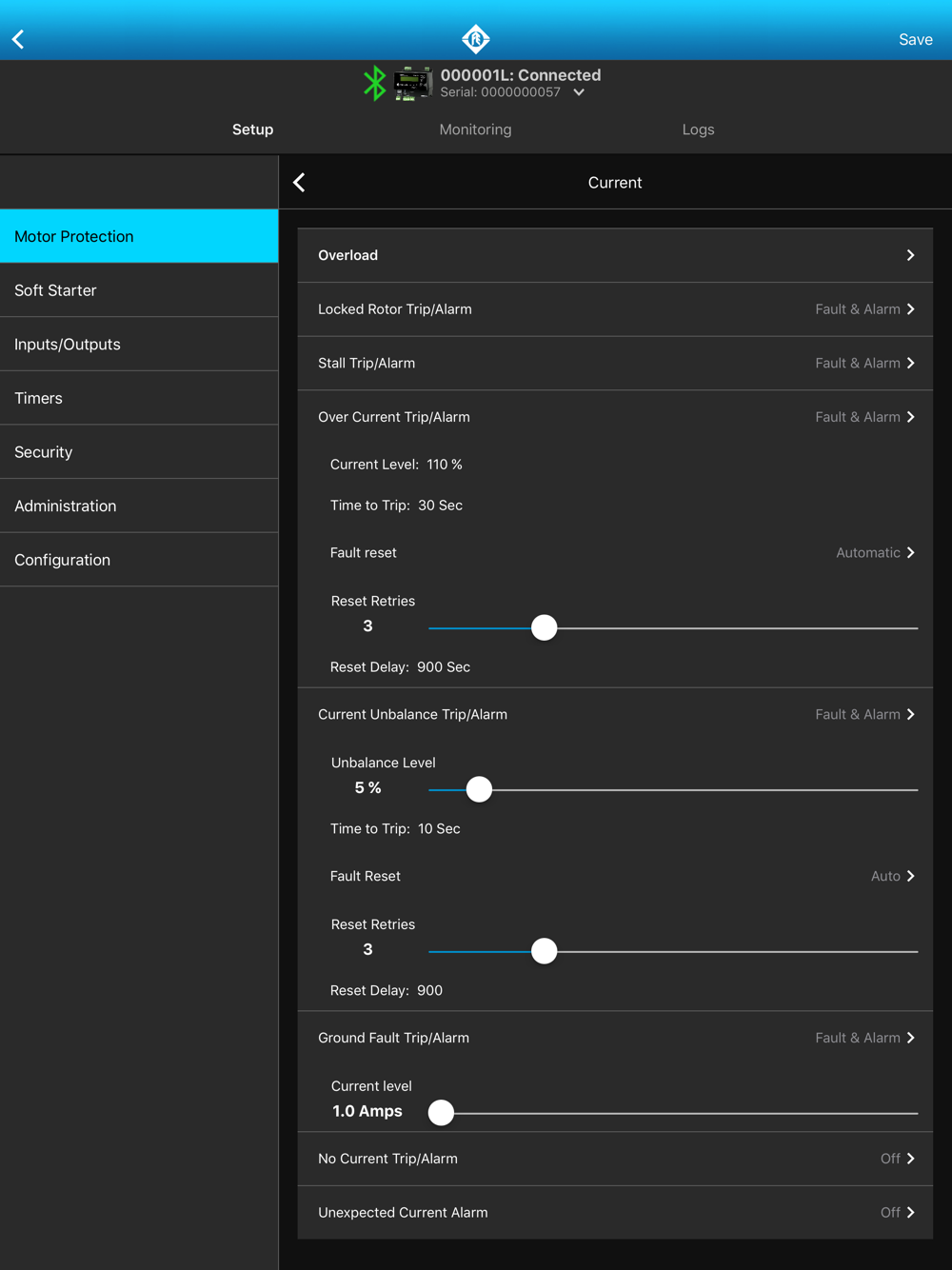Open the Logs tab
The height and width of the screenshot is (1270, 952).
point(698,129)
